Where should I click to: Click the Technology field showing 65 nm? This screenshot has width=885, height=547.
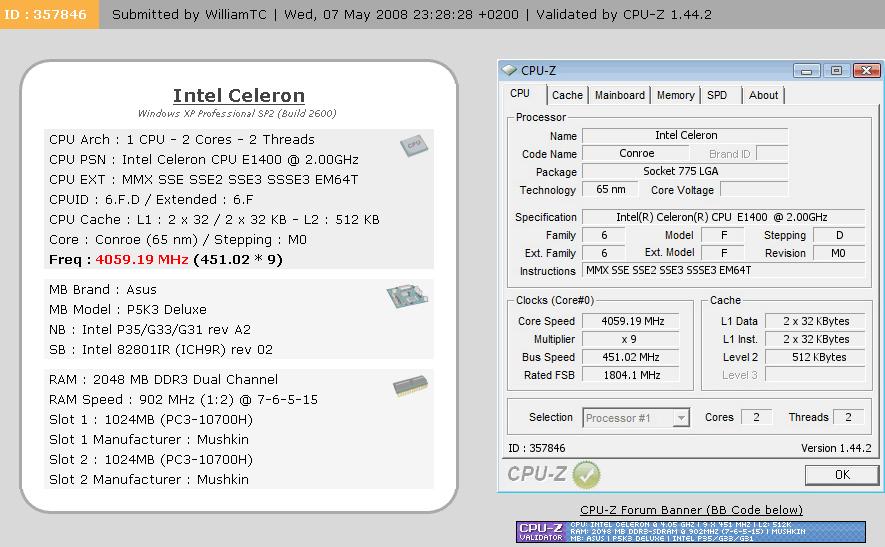click(610, 190)
